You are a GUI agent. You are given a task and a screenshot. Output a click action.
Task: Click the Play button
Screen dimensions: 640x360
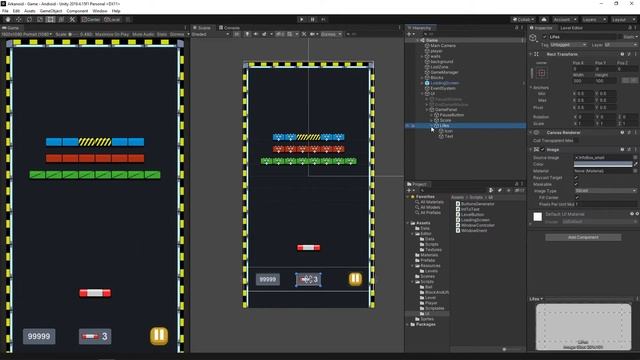tap(302, 19)
